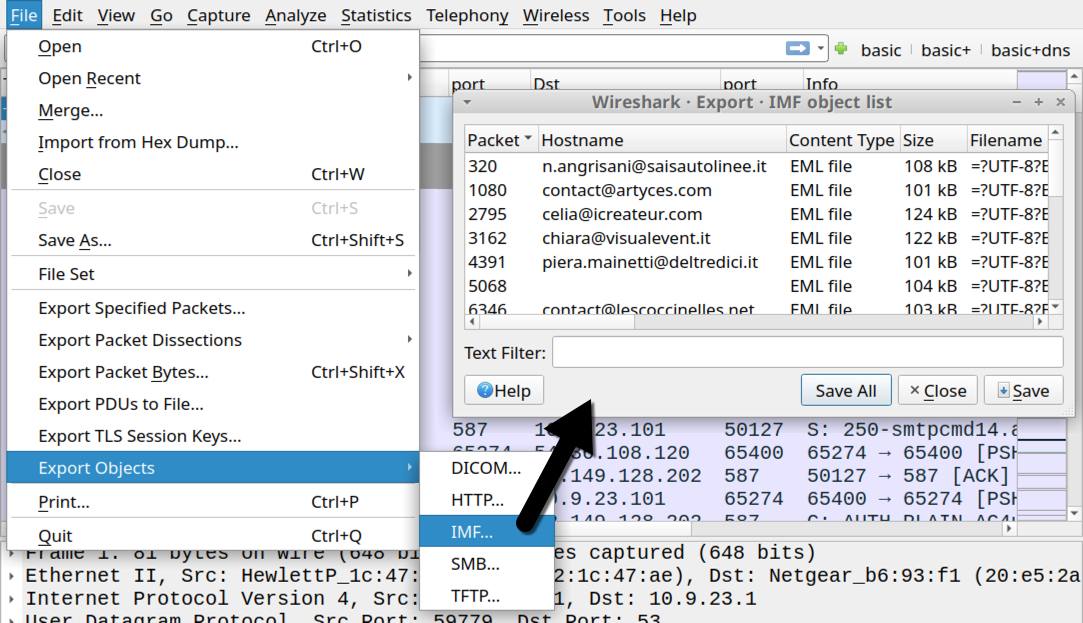This screenshot has width=1083, height=623.
Task: Apply the basic+dns filter button
Action: tap(1030, 50)
